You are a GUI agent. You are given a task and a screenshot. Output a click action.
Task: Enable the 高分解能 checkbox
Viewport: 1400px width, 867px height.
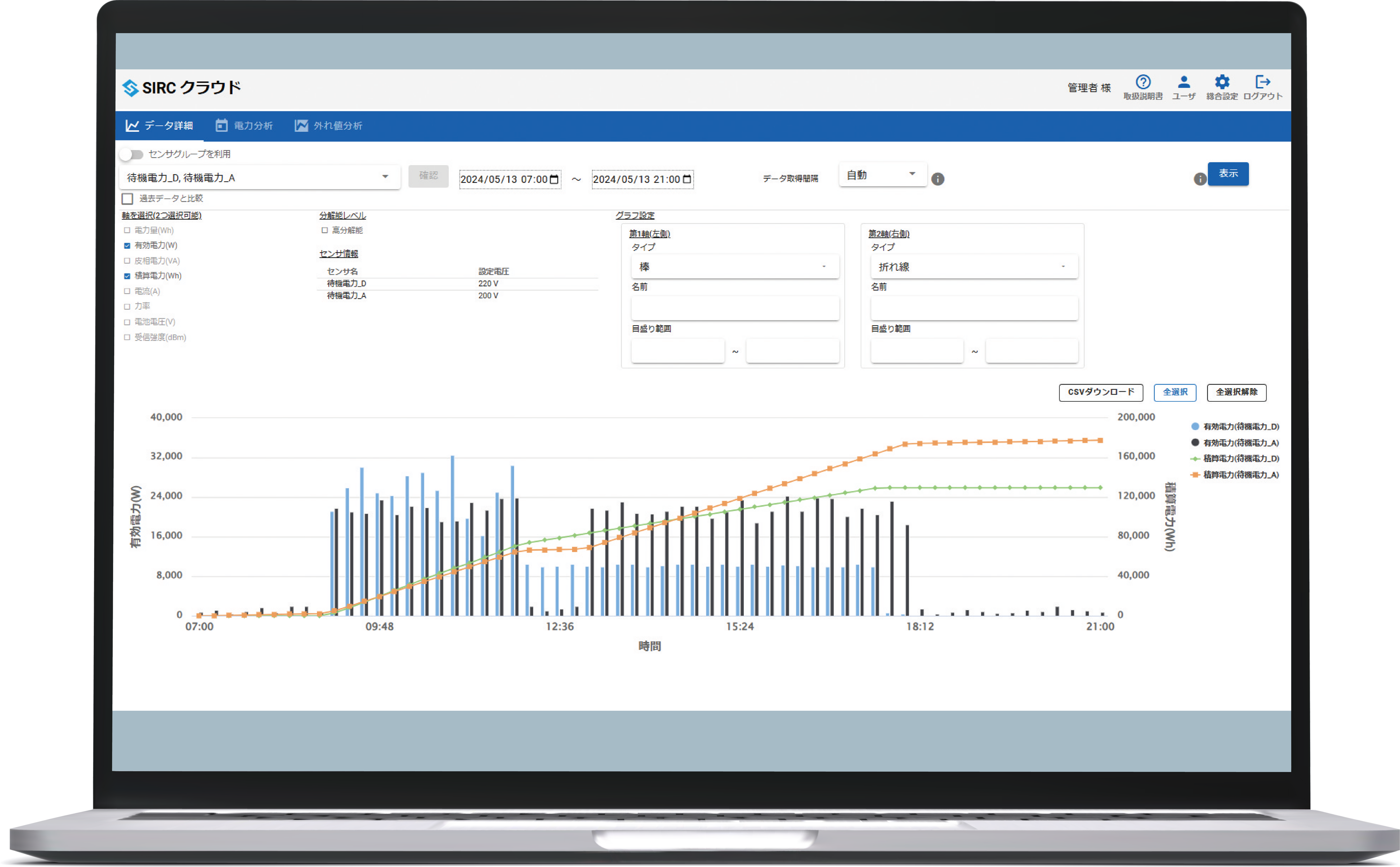[x=325, y=230]
